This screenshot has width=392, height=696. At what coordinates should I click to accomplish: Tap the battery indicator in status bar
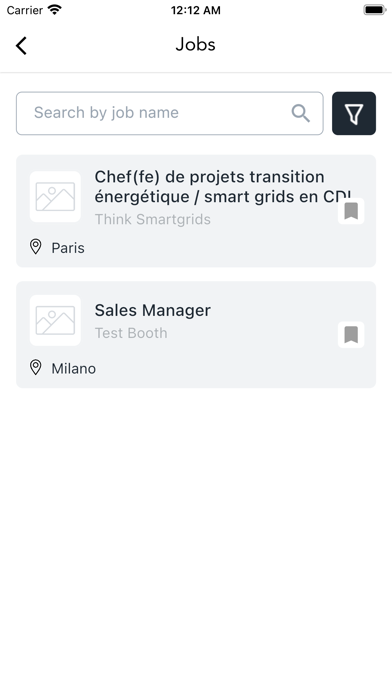[375, 10]
